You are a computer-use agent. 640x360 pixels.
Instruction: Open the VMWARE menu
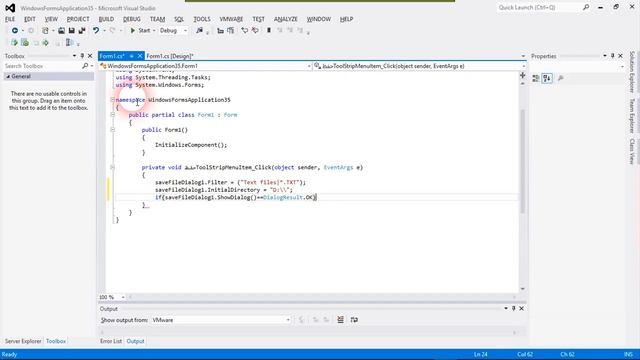(x=231, y=19)
